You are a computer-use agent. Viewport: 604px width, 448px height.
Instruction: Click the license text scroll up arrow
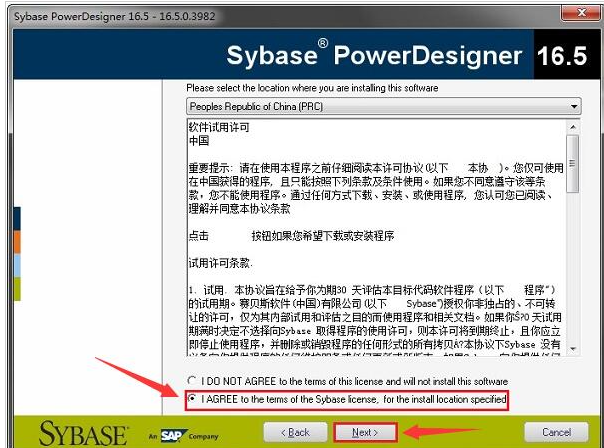pos(573,127)
